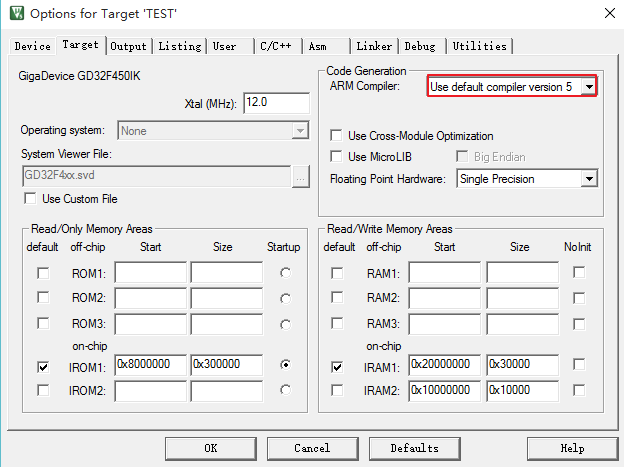624x467 pixels.
Task: Select ROM3 Startup radio button
Action: tap(285, 324)
